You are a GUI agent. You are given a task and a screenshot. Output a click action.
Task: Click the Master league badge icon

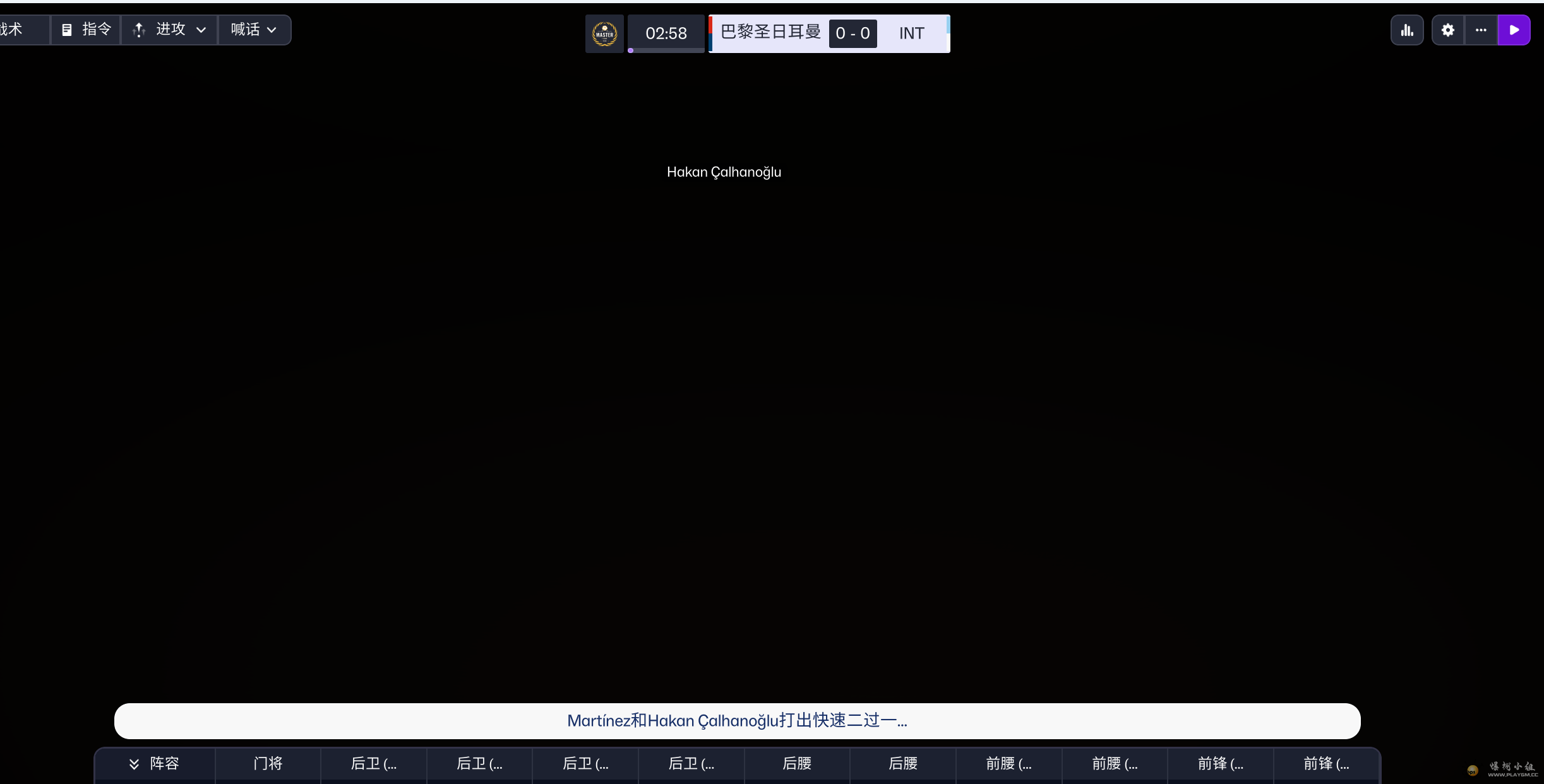[x=604, y=33]
